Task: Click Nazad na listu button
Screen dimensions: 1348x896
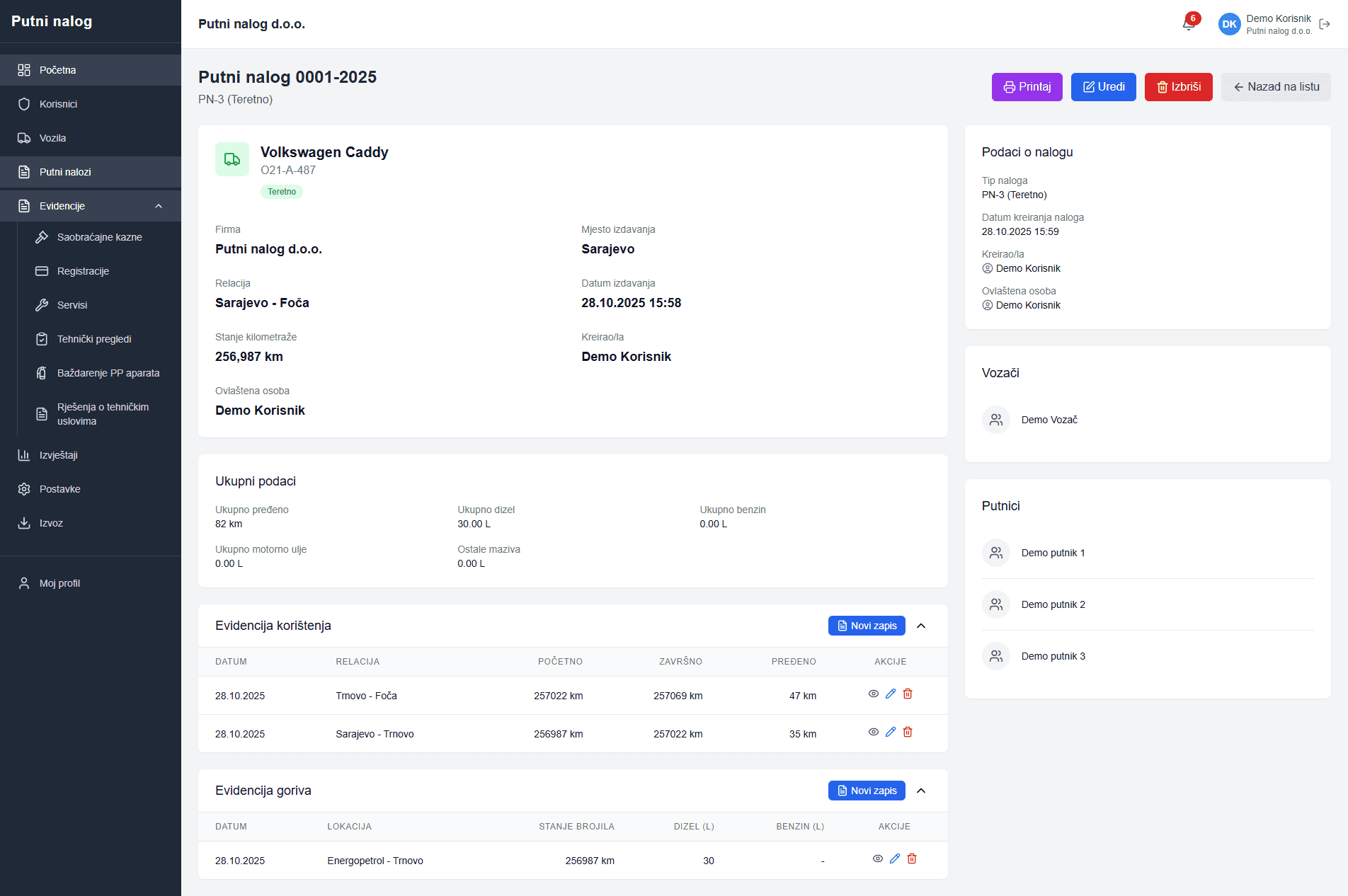Action: coord(1276,87)
